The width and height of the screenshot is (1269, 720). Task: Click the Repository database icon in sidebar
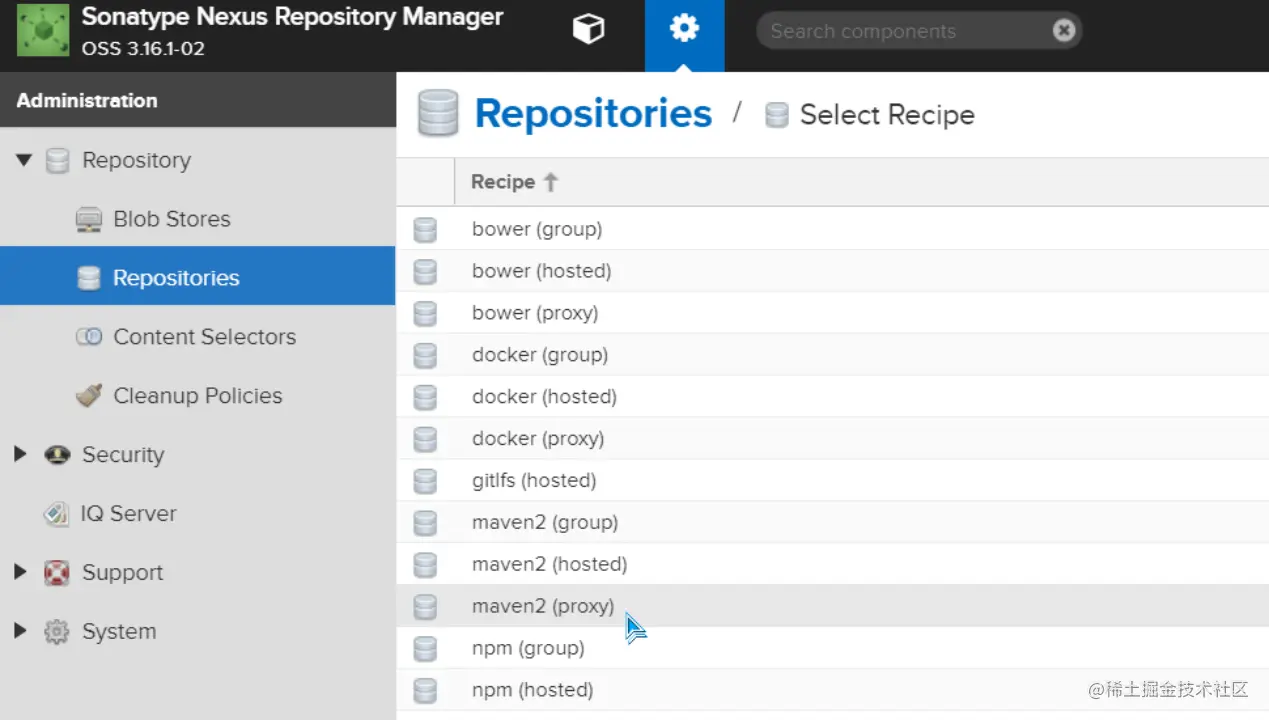pyautogui.click(x=58, y=161)
